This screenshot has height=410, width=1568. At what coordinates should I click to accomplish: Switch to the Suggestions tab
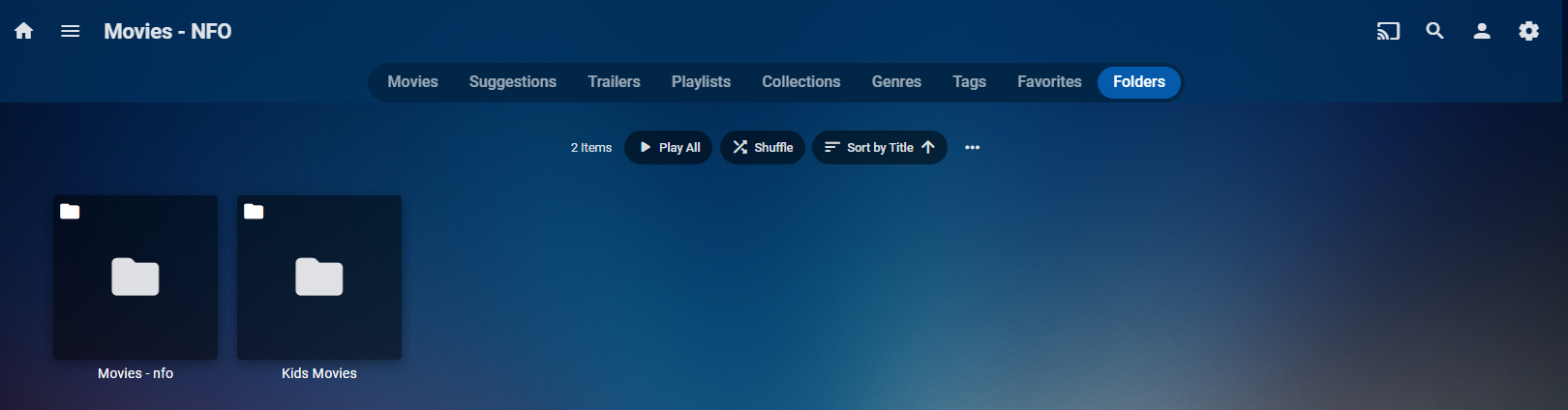coord(513,82)
